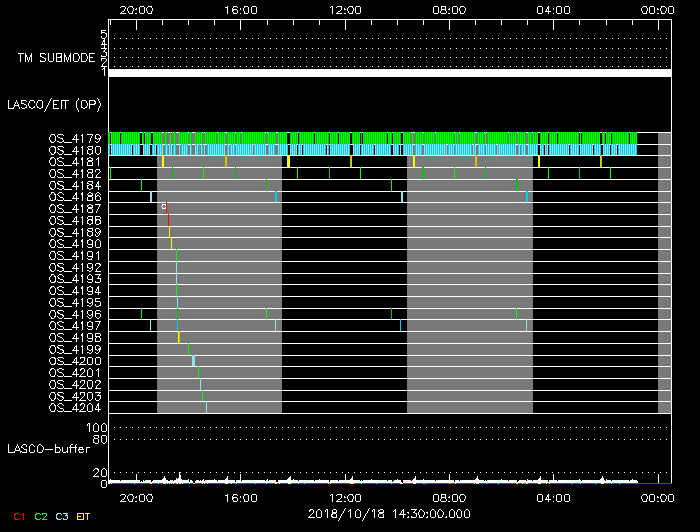
Task: Click the red marker in OS_4187 row
Action: [x=166, y=208]
